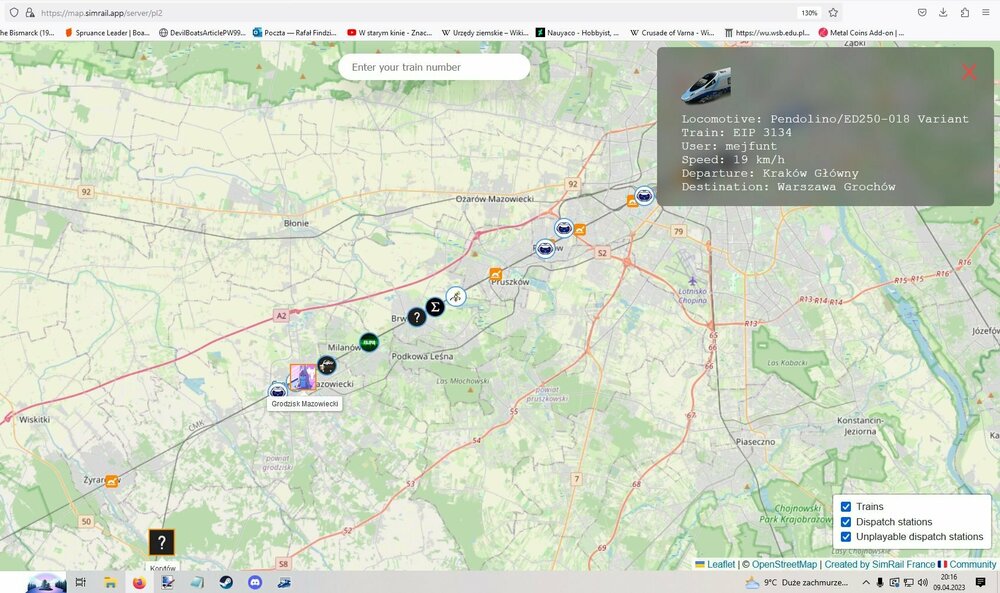The width and height of the screenshot is (1000, 593).
Task: Click the Sigma symbol train marker
Action: 435,306
